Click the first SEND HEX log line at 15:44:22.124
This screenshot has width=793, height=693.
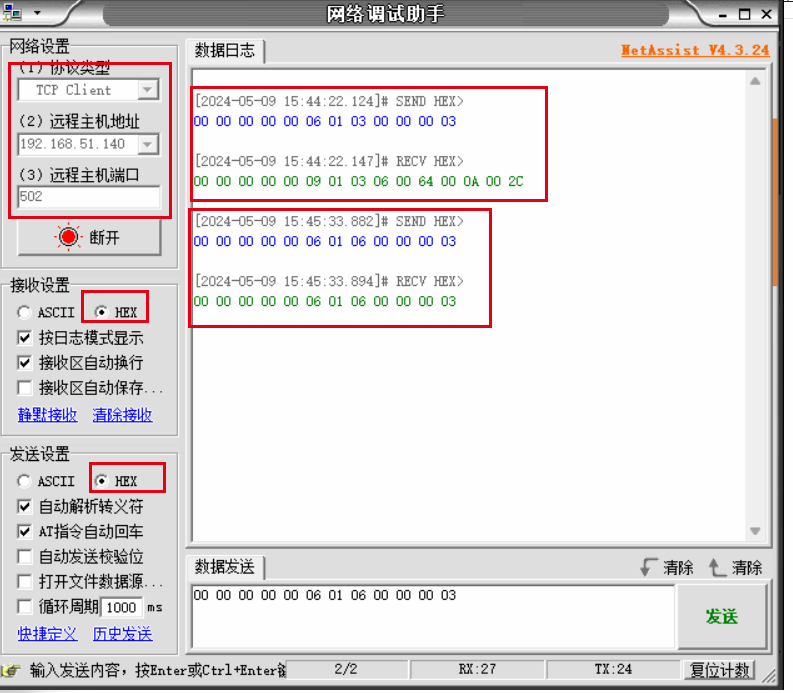[x=329, y=101]
